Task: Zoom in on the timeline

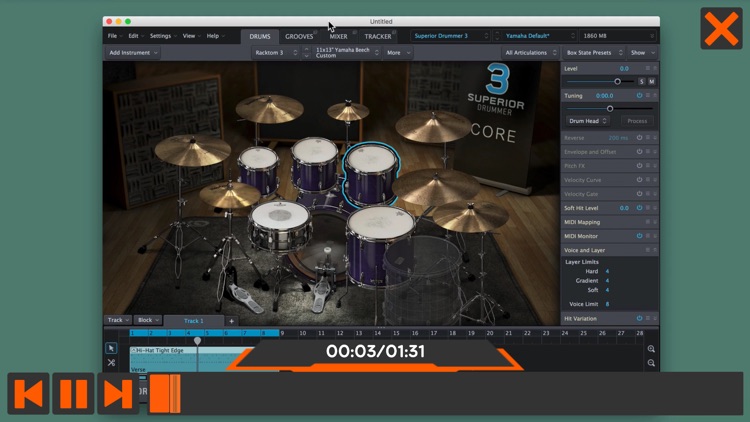Action: (x=651, y=349)
